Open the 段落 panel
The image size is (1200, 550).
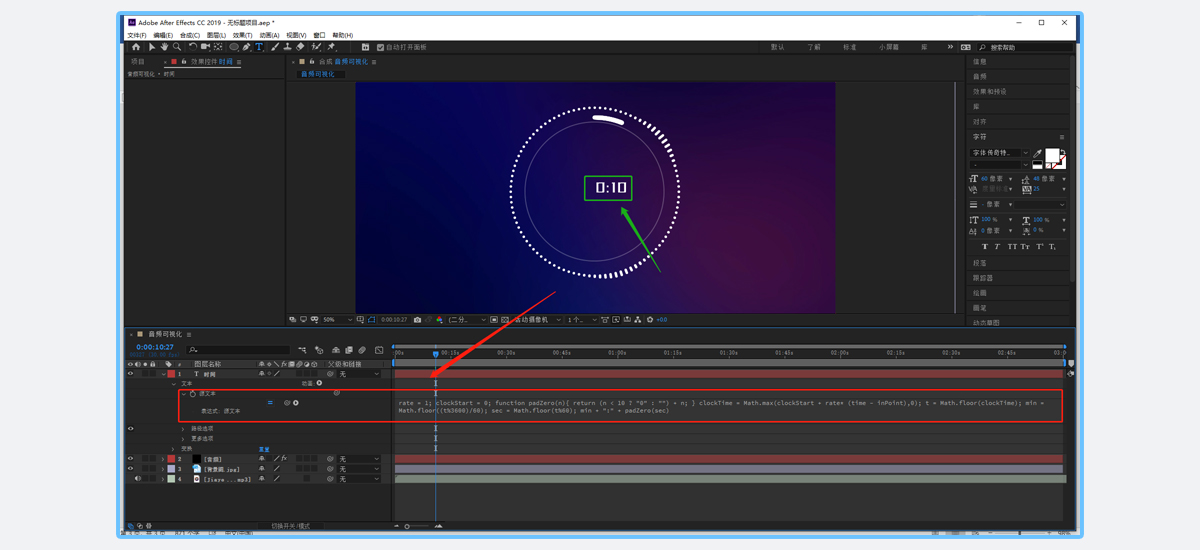[x=979, y=263]
